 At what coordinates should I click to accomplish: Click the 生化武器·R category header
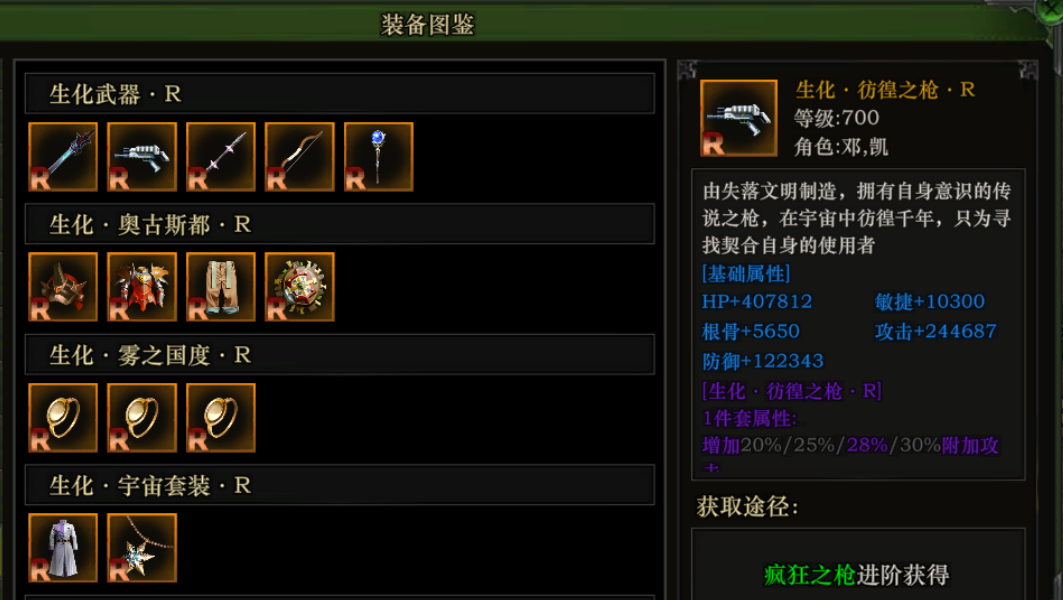tap(340, 94)
